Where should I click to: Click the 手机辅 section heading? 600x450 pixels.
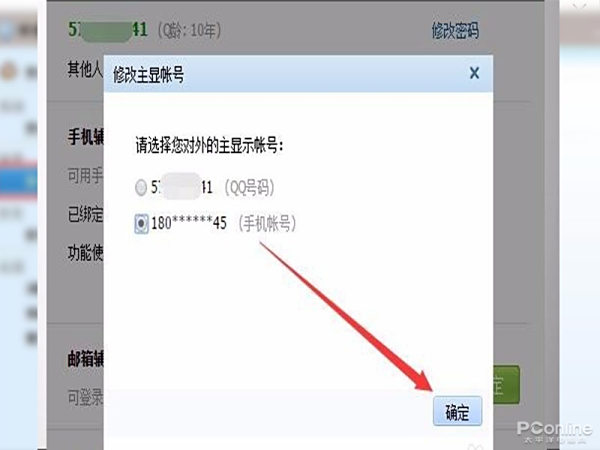(86, 137)
